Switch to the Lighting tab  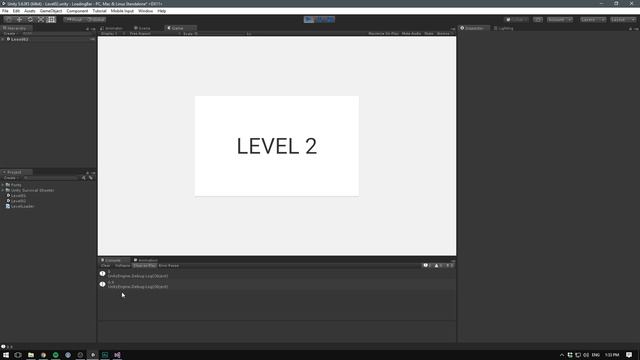[x=504, y=28]
